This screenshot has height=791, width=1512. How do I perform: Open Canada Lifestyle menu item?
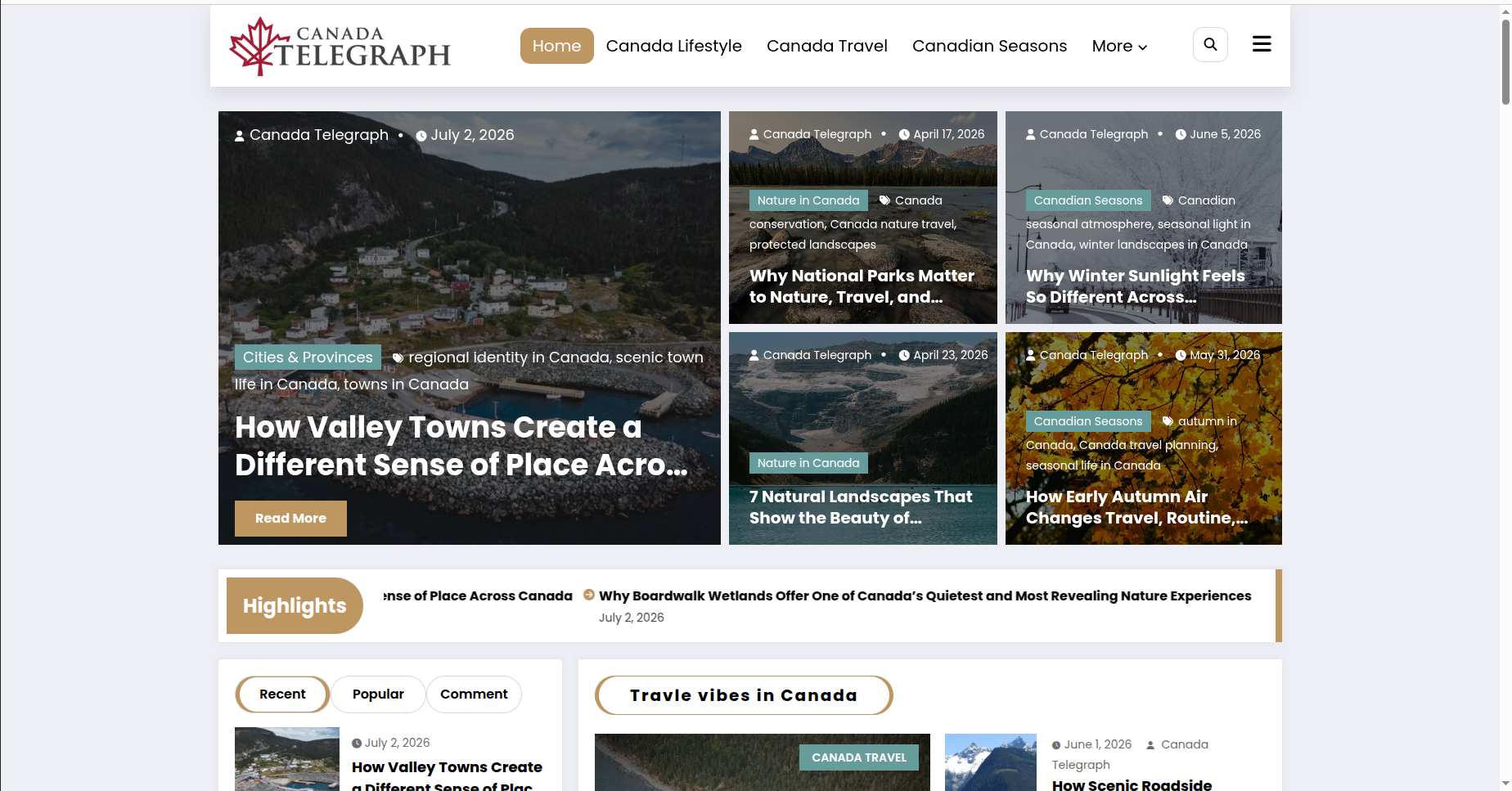click(673, 46)
